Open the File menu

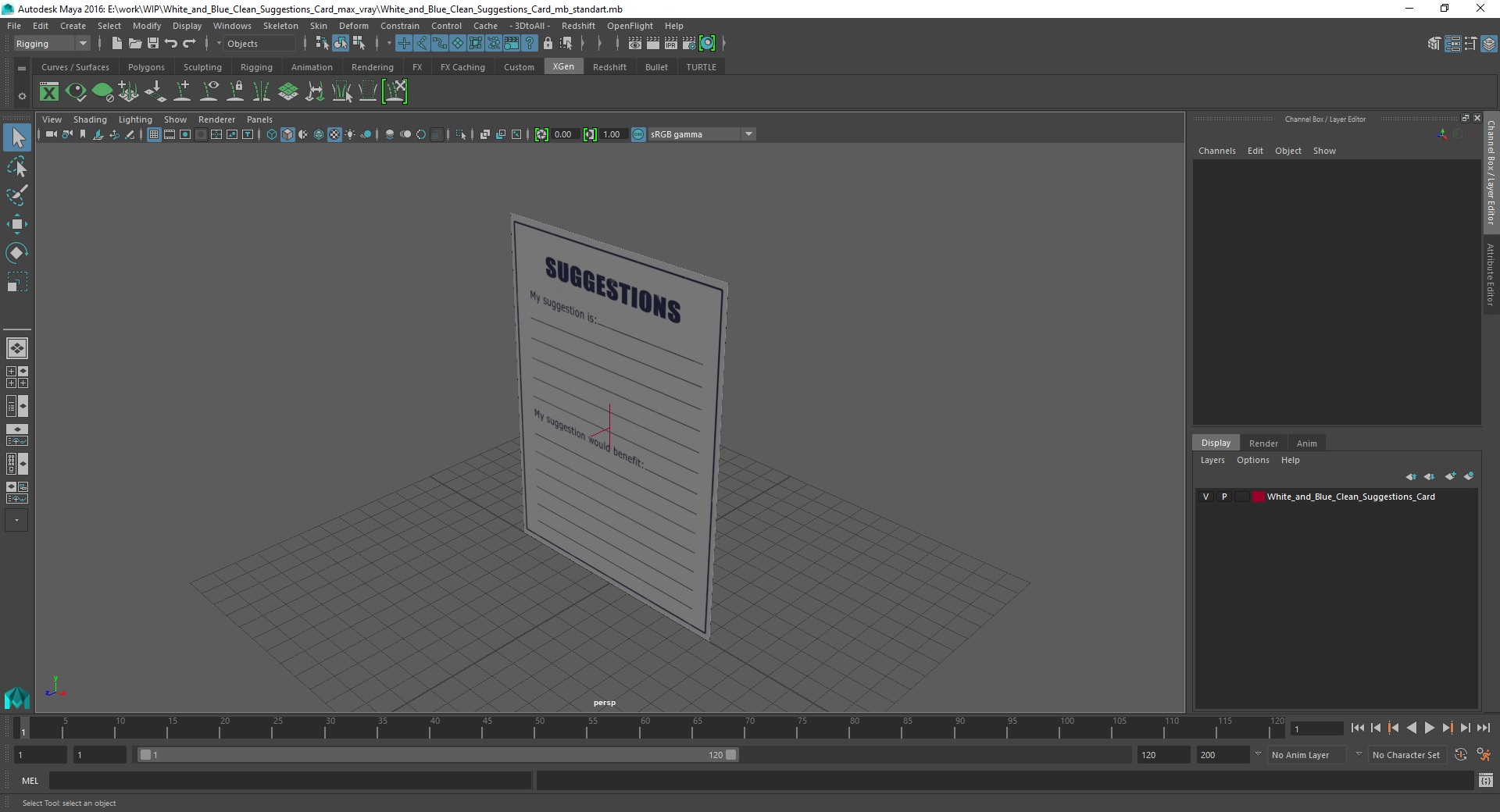[x=14, y=26]
